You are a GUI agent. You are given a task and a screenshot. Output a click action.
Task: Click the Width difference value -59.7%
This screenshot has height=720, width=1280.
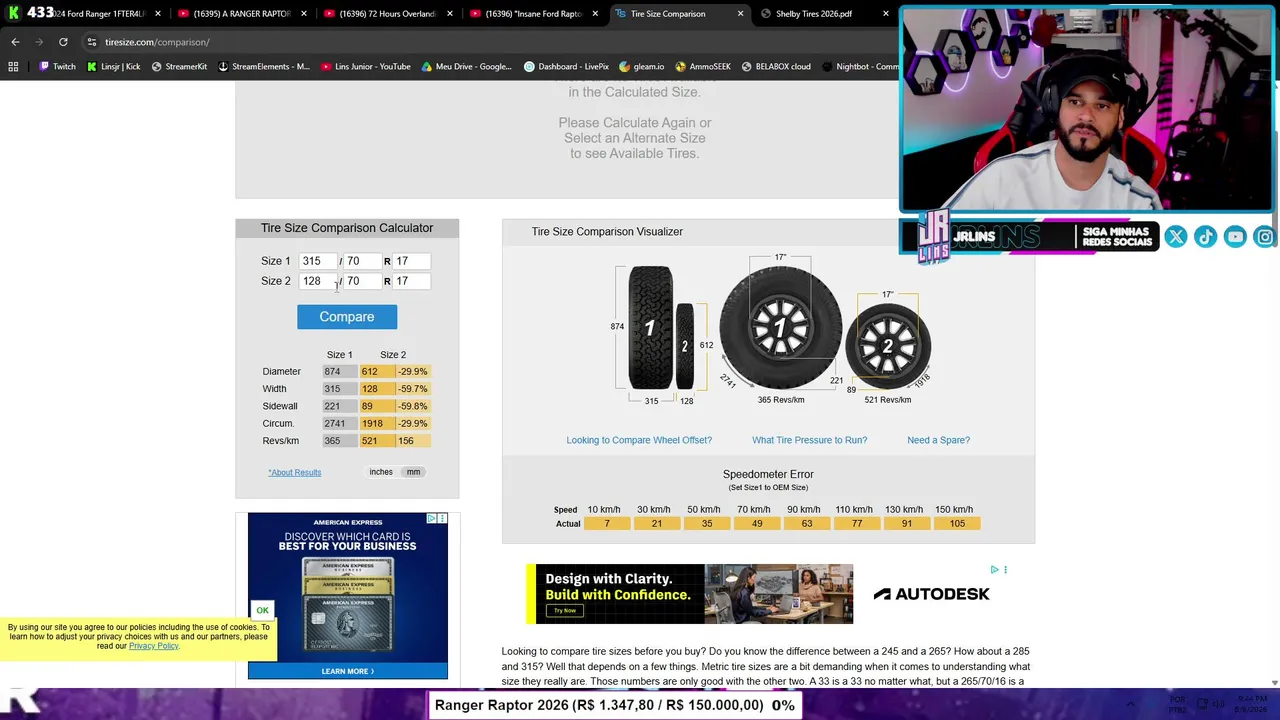(413, 389)
